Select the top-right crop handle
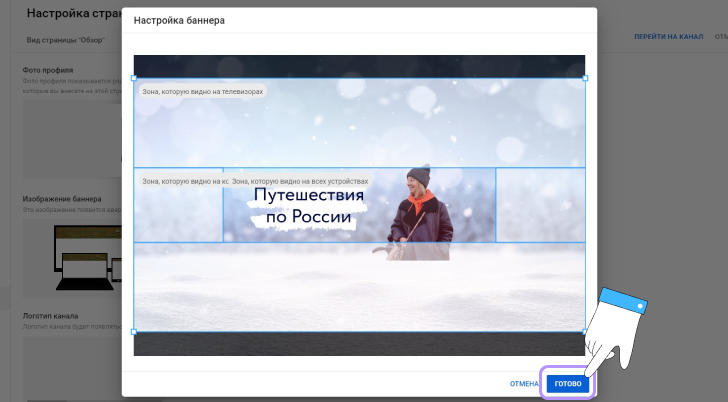Viewport: 728px width, 402px height. point(585,78)
